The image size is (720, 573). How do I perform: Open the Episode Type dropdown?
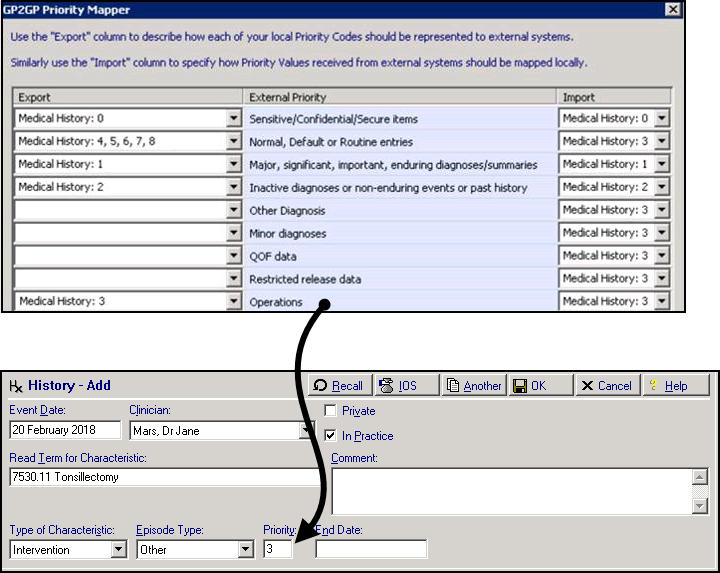click(x=246, y=549)
